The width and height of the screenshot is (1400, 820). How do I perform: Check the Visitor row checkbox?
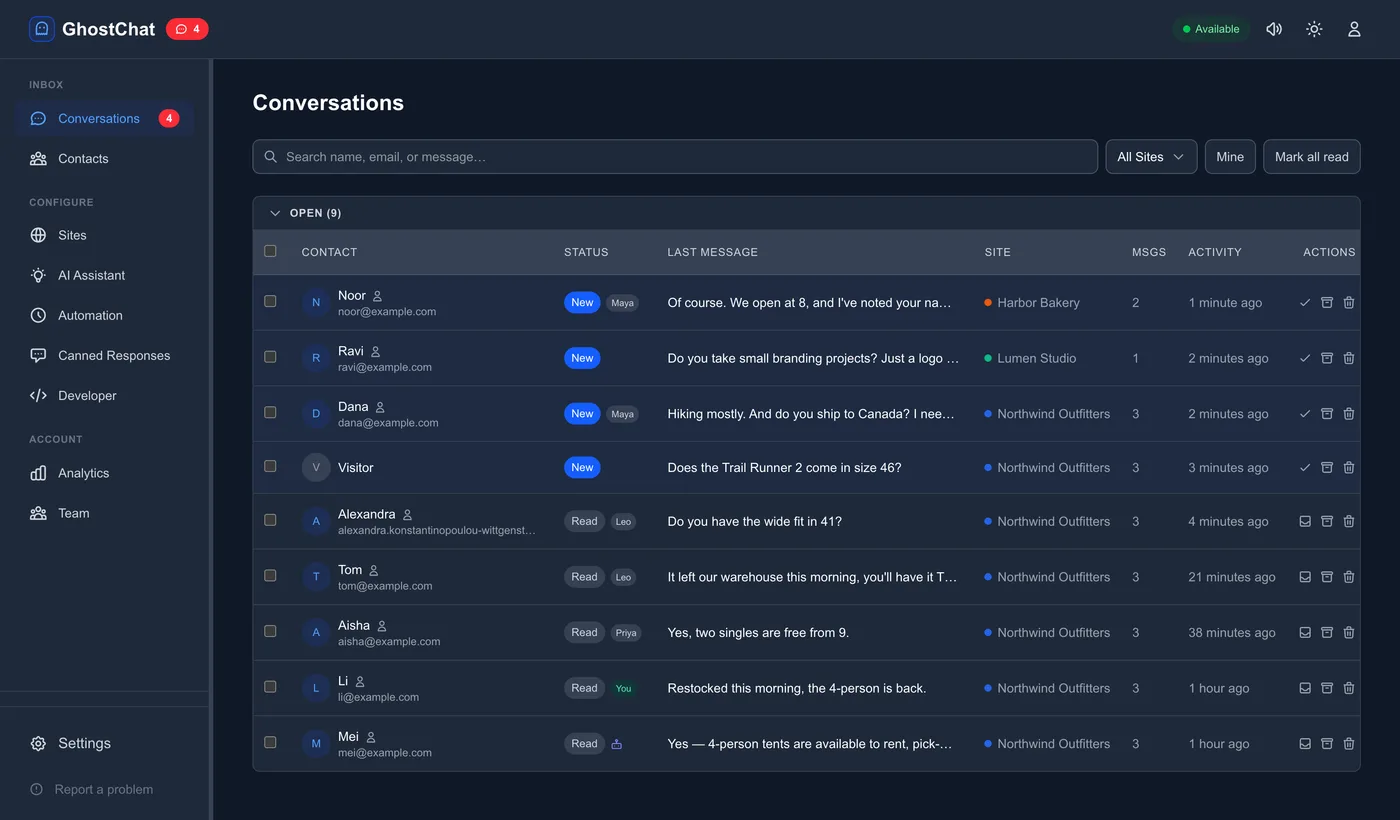(270, 466)
